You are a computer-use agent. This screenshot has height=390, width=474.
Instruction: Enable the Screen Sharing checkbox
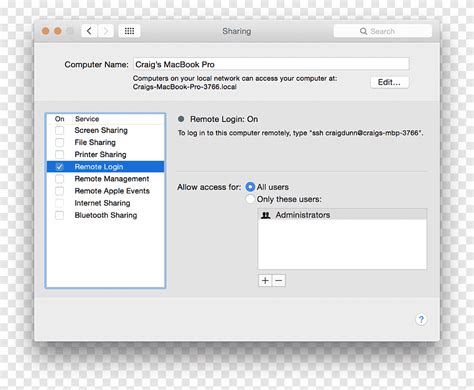click(59, 130)
